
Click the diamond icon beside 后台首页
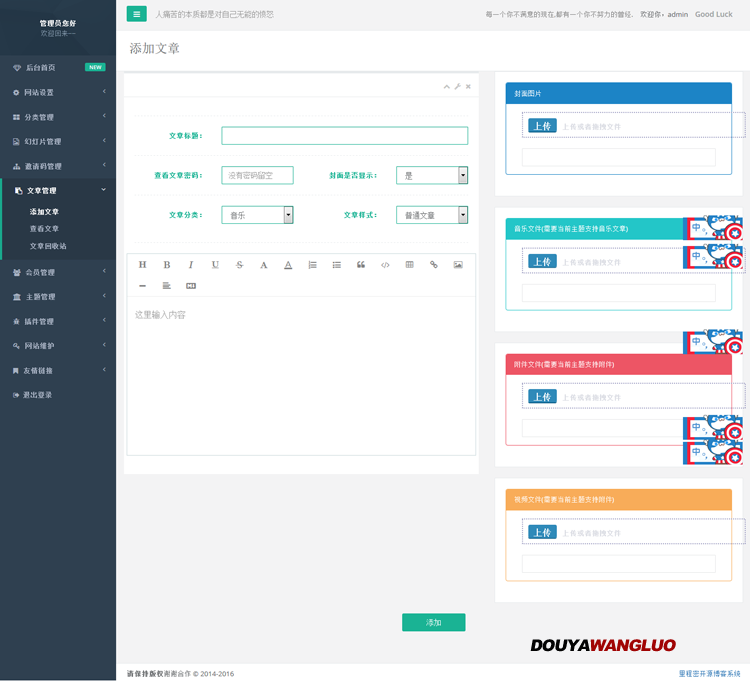pos(17,68)
